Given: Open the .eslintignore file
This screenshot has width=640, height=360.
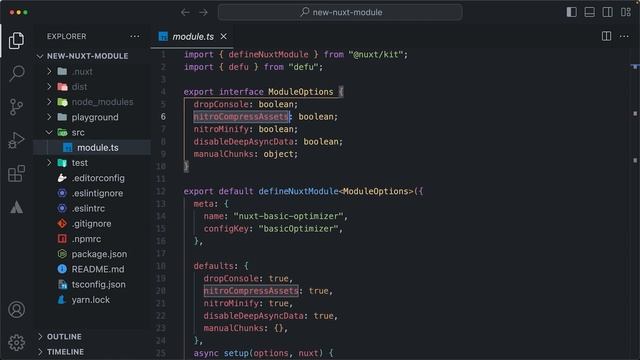Looking at the screenshot, I should [x=92, y=193].
